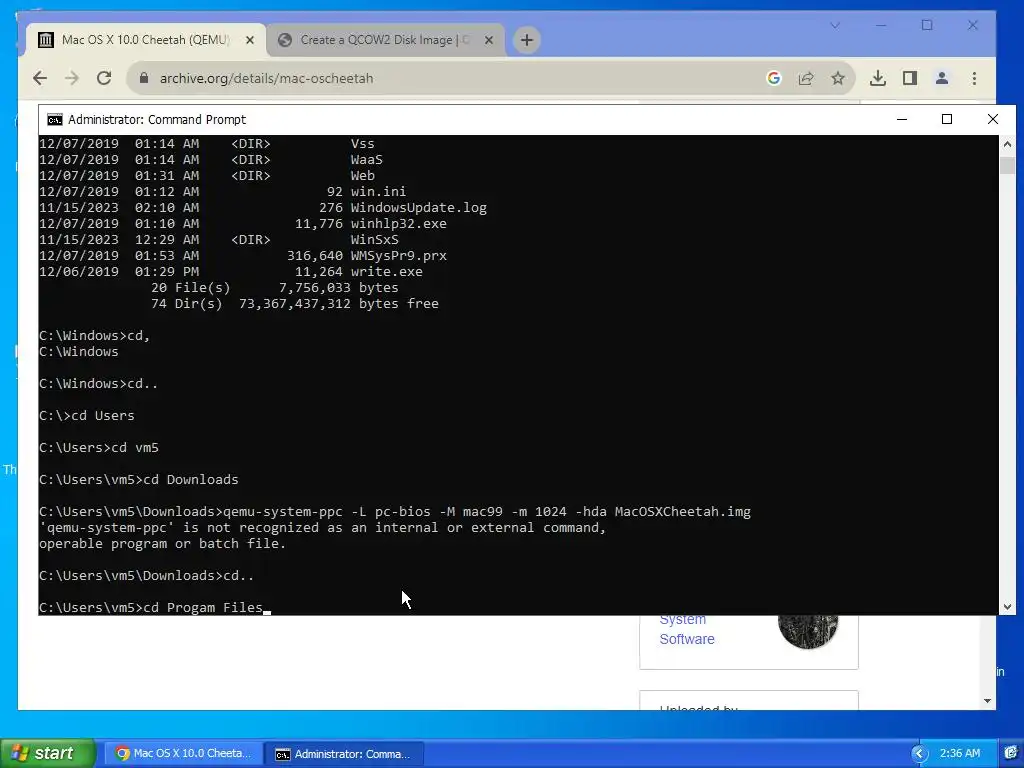This screenshot has width=1024, height=768.
Task: Click the lock icon in address bar
Action: click(x=144, y=78)
